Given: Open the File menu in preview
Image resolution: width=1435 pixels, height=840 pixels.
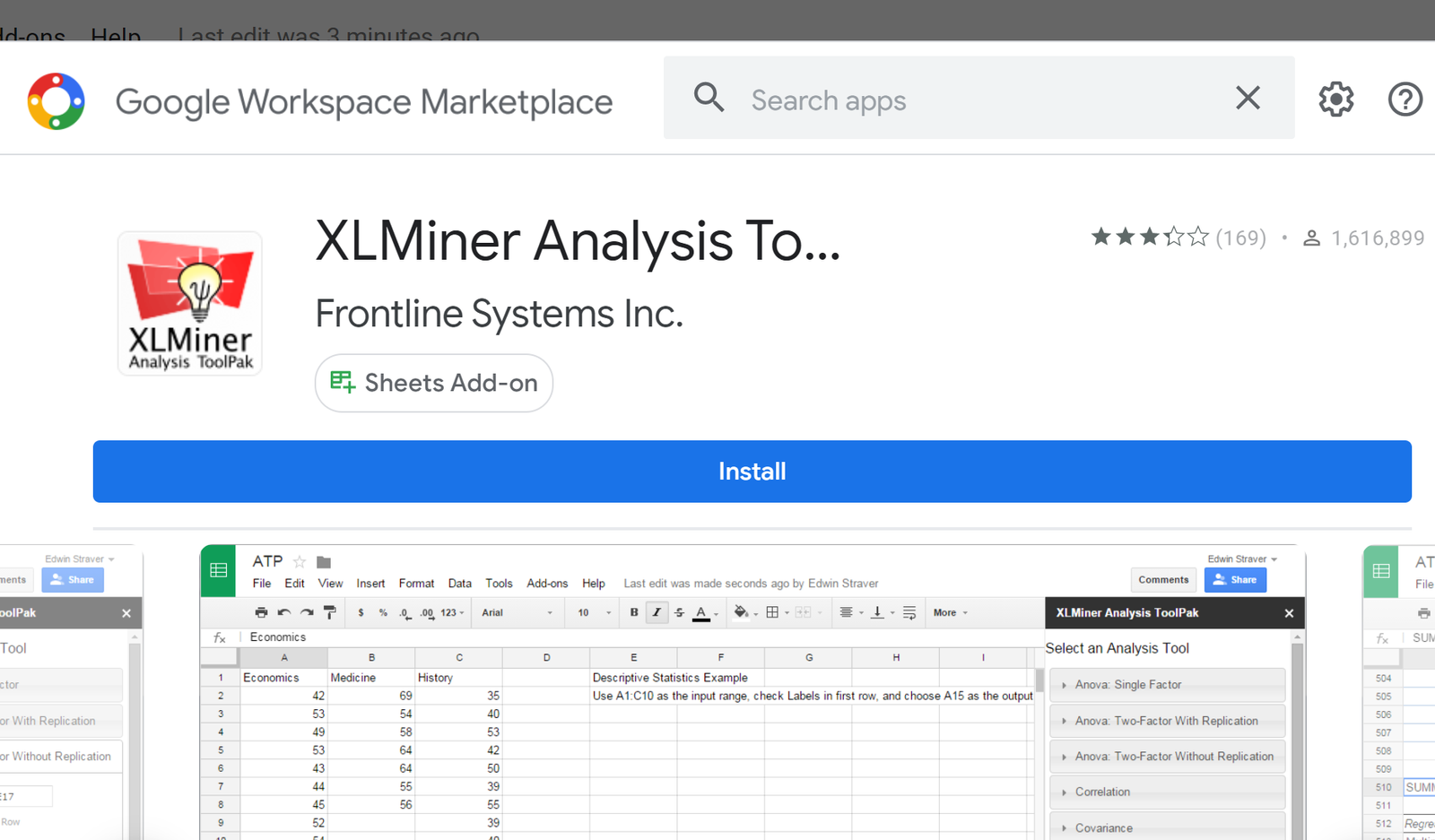Looking at the screenshot, I should click(262, 584).
